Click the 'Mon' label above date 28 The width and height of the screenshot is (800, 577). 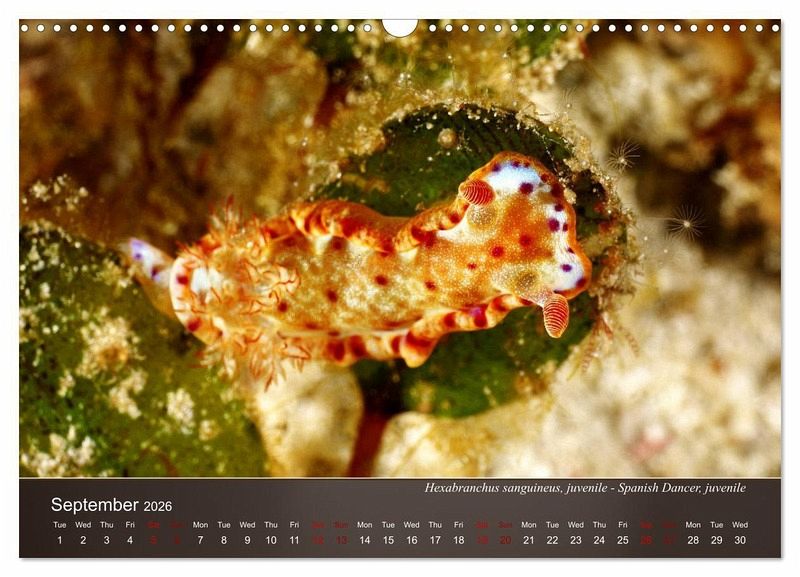[693, 524]
